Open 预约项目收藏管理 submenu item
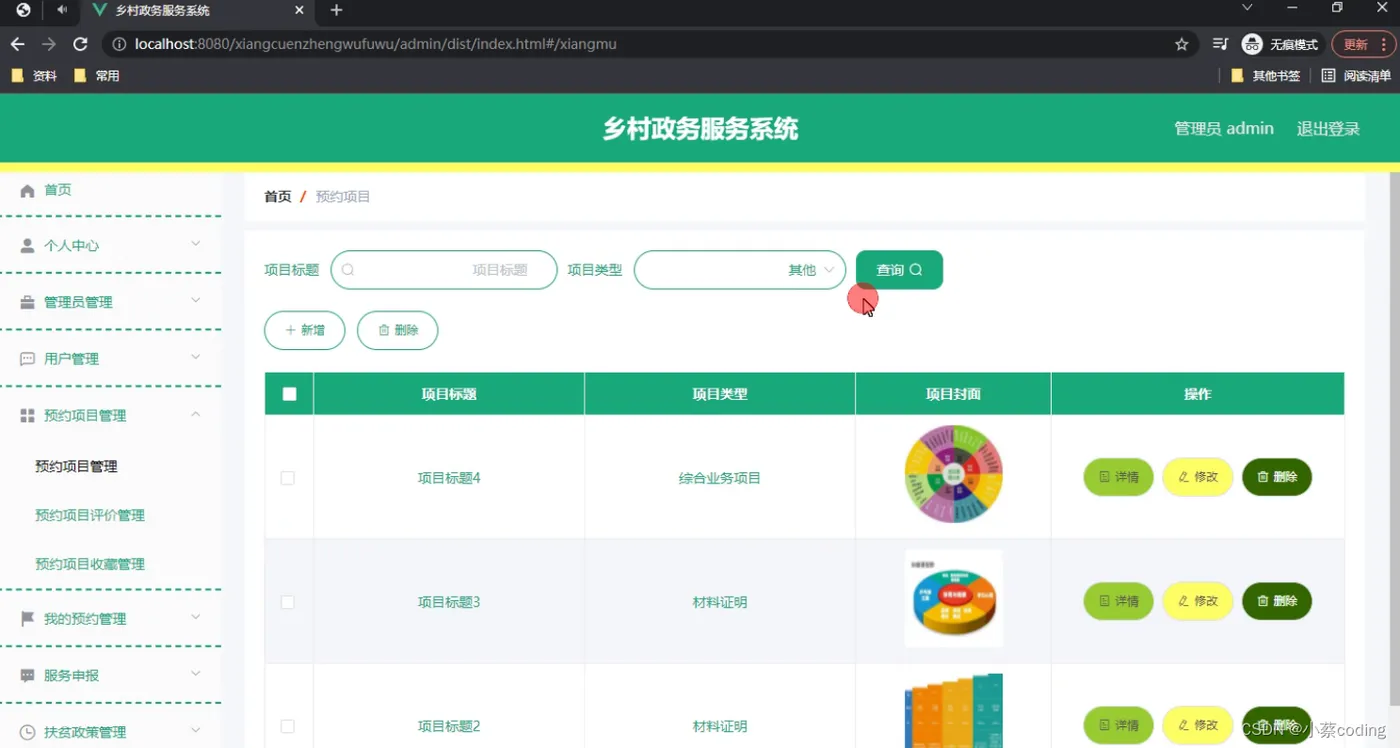1400x748 pixels. coord(90,564)
